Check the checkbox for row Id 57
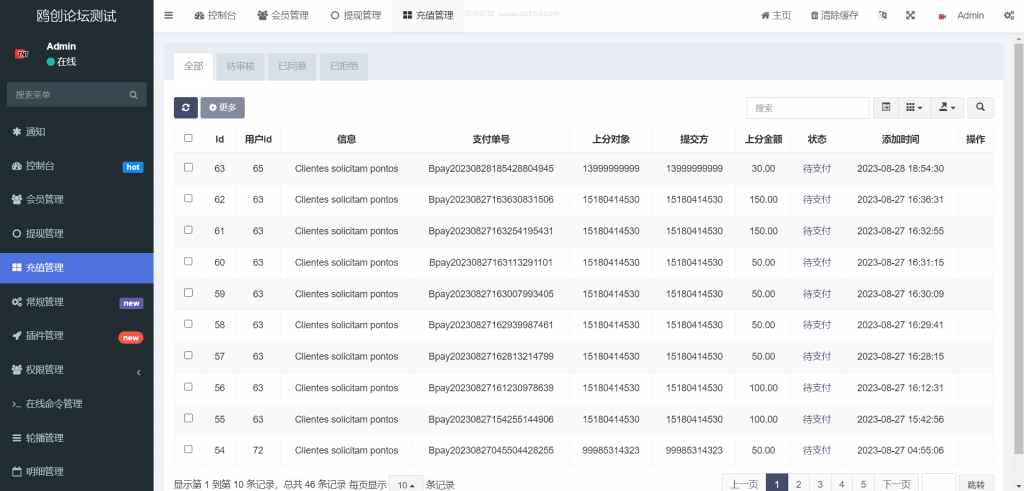1024x491 pixels. coord(188,355)
